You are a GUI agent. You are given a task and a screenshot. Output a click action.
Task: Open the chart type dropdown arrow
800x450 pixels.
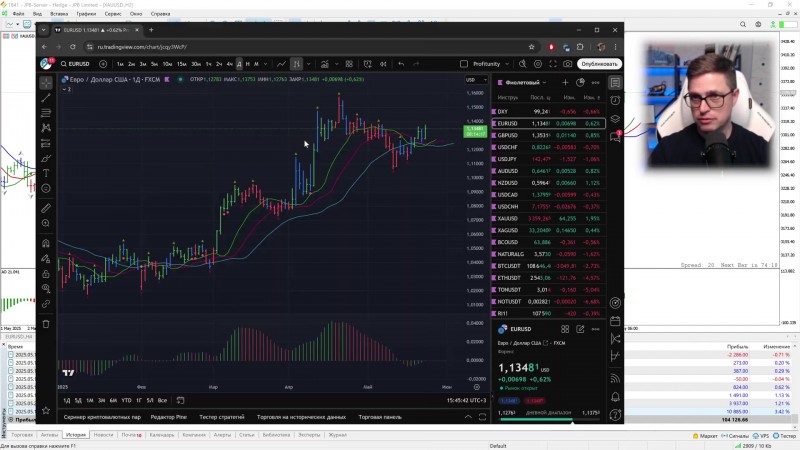pyautogui.click(x=309, y=64)
